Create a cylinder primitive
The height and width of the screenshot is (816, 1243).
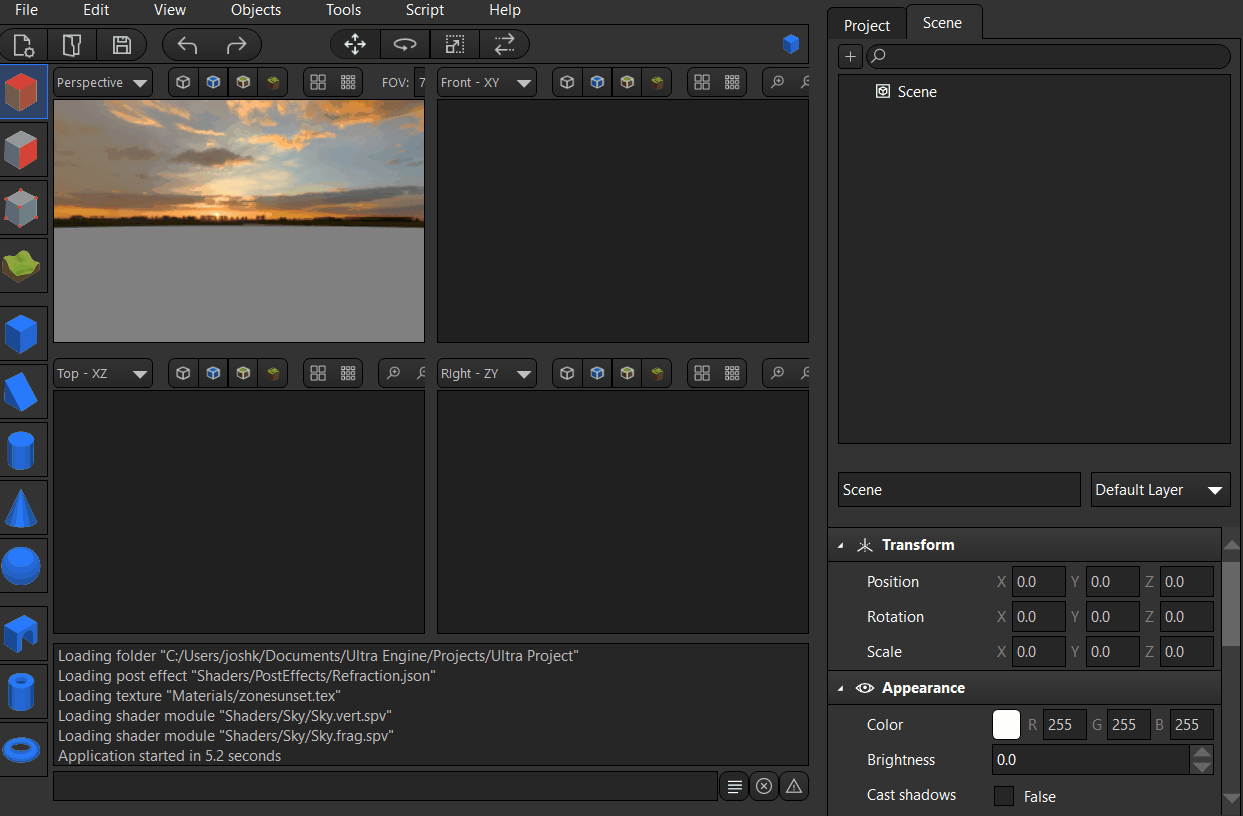tap(24, 450)
